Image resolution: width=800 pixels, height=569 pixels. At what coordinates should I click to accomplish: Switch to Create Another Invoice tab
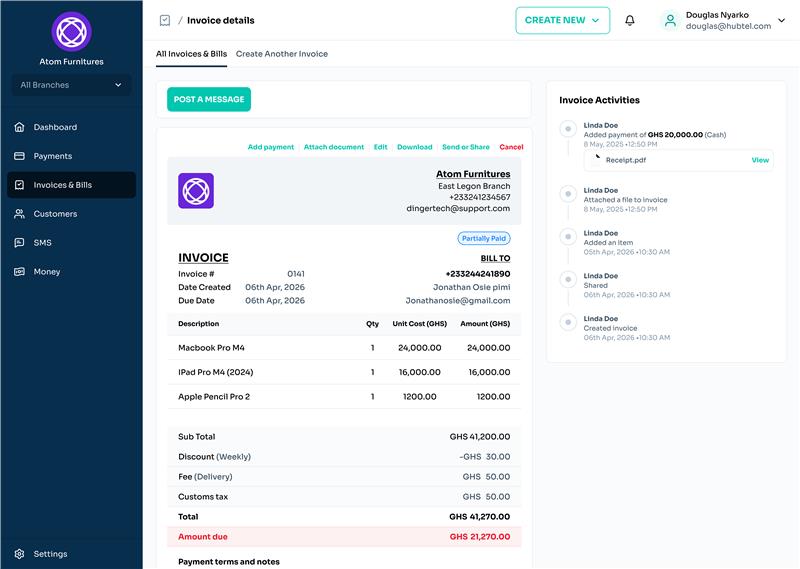tap(282, 54)
